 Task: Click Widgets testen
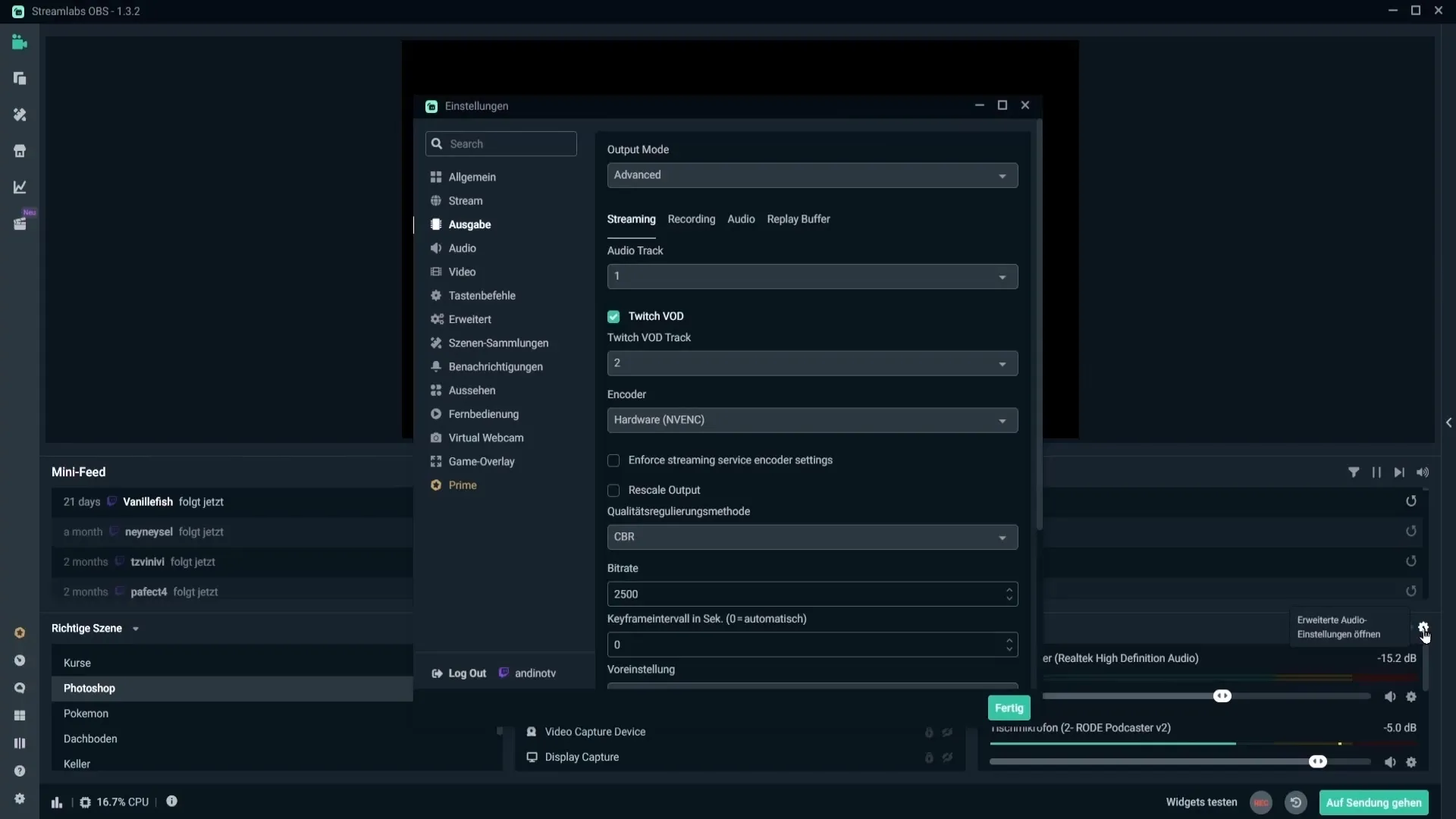tap(1201, 802)
